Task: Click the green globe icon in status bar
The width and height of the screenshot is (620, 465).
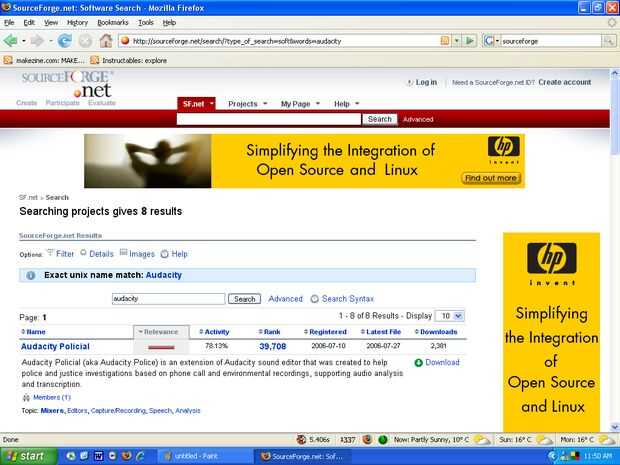Action: pyautogui.click(x=383, y=440)
